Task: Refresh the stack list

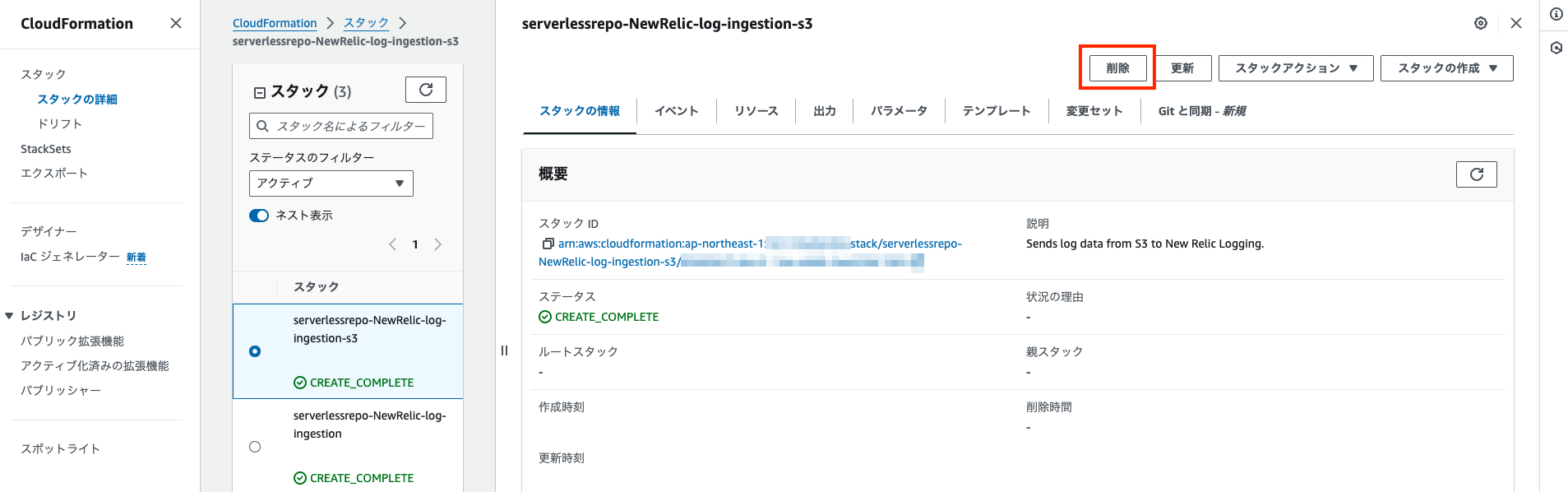Action: pyautogui.click(x=425, y=90)
